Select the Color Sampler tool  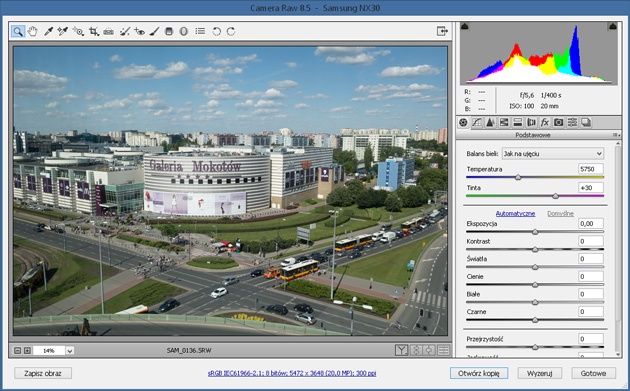(x=63, y=31)
